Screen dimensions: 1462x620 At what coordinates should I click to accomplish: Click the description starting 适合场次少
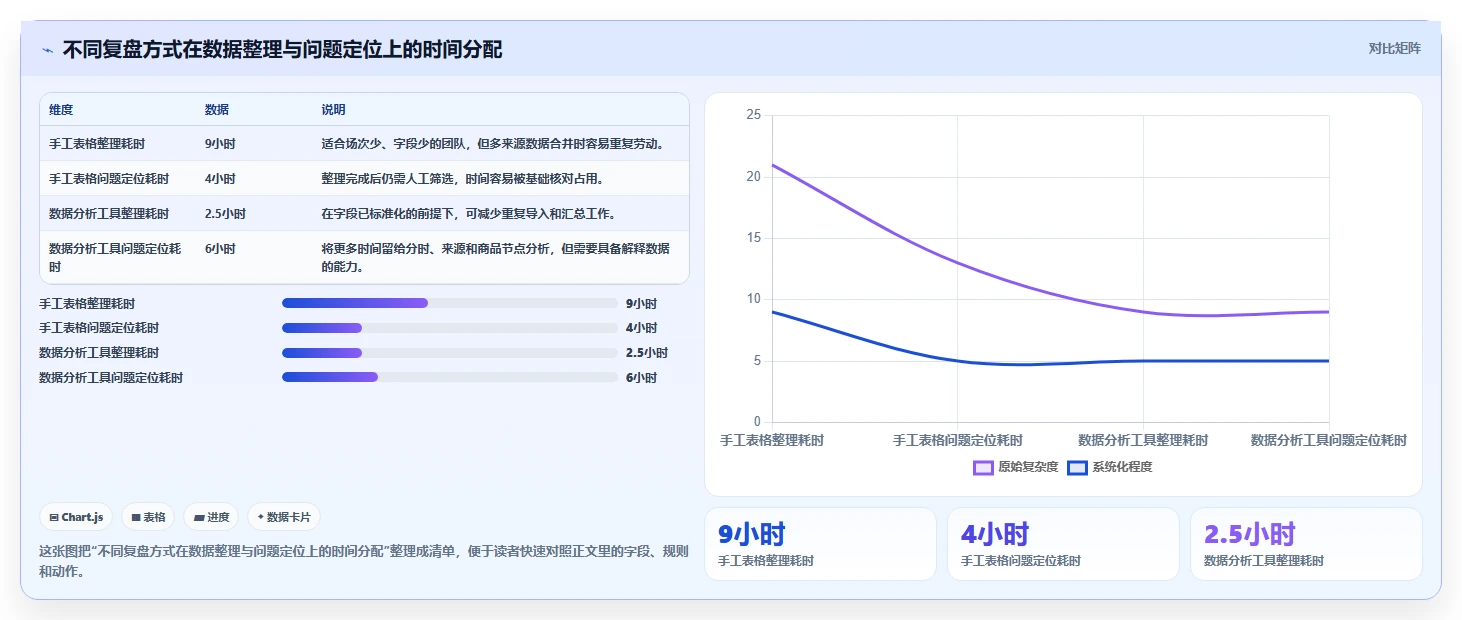click(492, 144)
